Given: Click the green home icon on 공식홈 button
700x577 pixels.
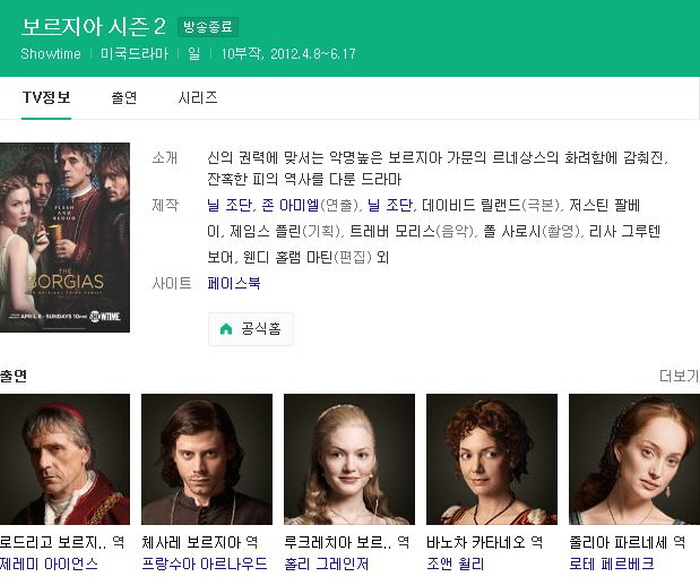Looking at the screenshot, I should [226, 329].
